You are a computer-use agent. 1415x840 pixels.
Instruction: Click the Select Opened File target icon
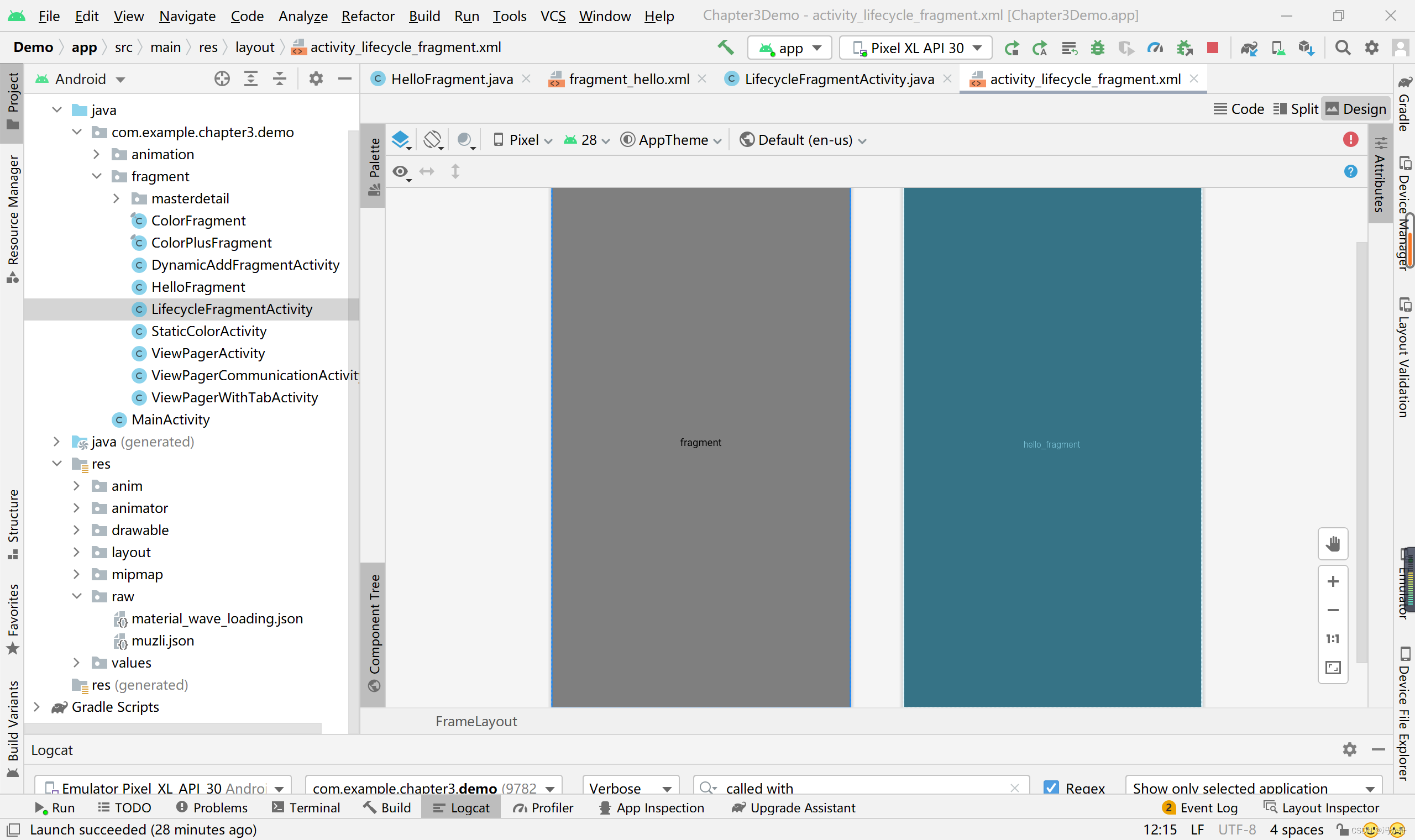(x=222, y=78)
